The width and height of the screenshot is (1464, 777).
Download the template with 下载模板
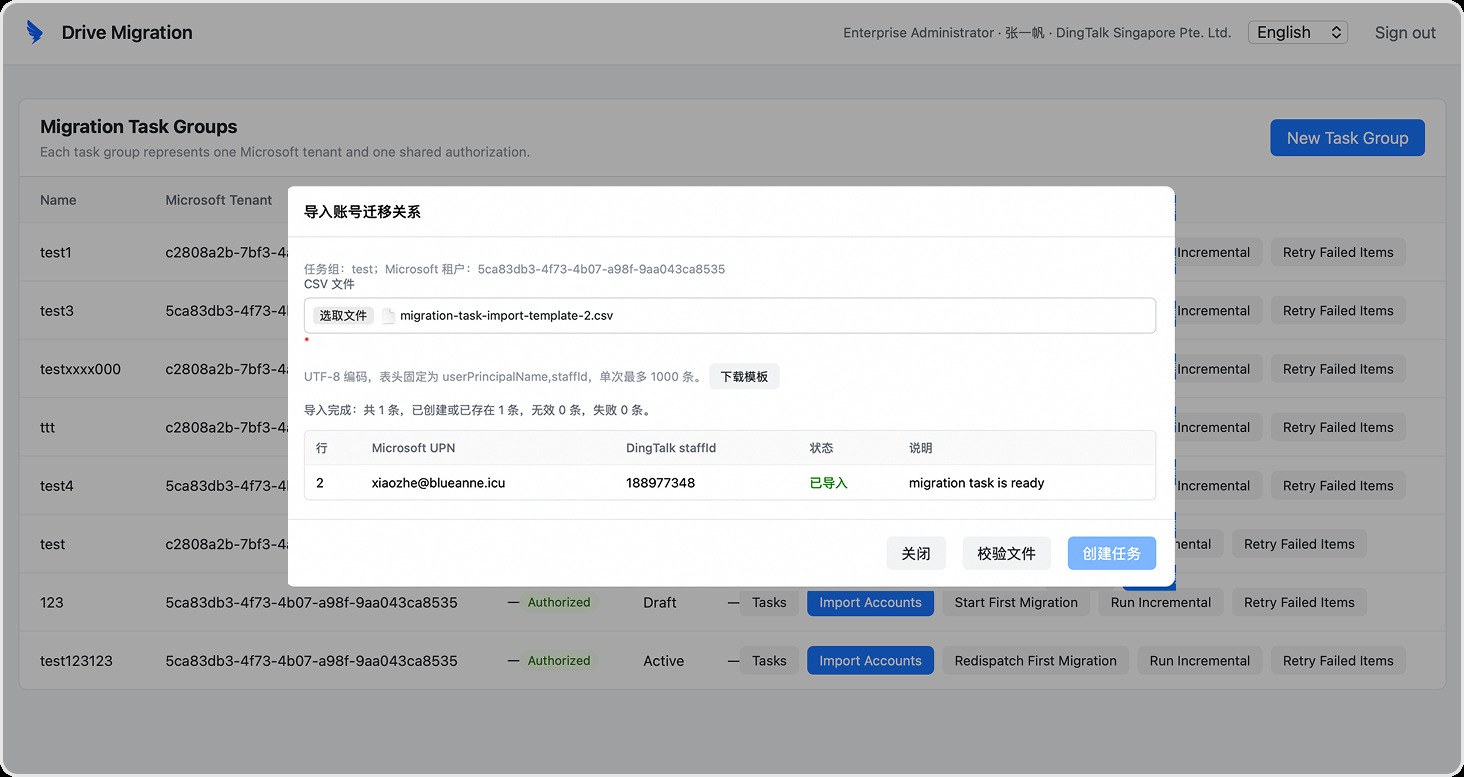(744, 377)
